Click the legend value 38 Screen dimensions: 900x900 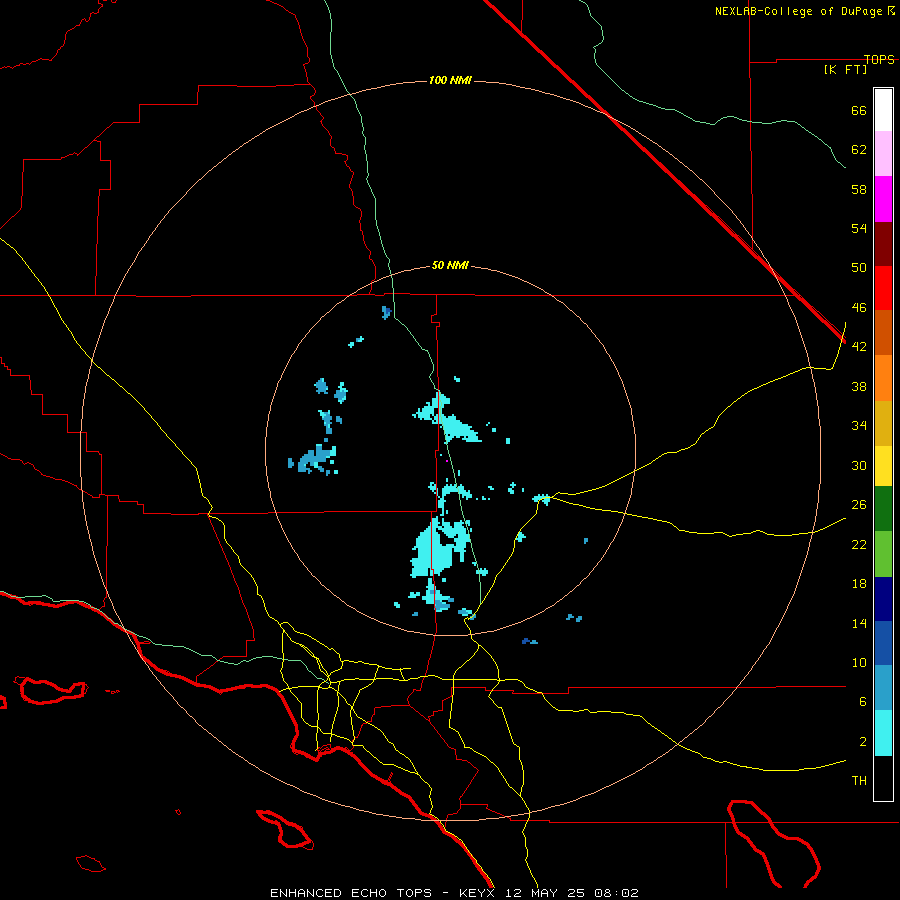tap(859, 386)
